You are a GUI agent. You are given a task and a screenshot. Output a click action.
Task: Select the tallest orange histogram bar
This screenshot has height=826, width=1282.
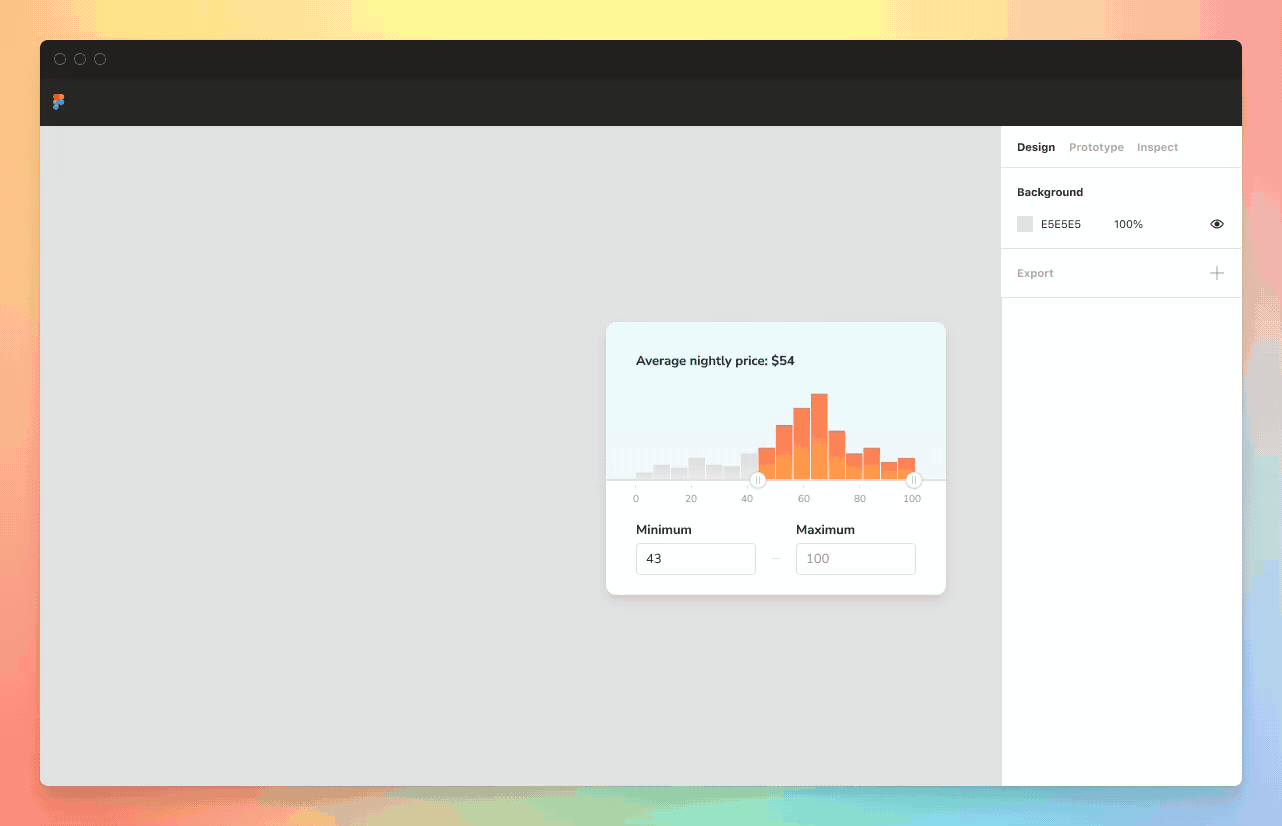point(819,436)
